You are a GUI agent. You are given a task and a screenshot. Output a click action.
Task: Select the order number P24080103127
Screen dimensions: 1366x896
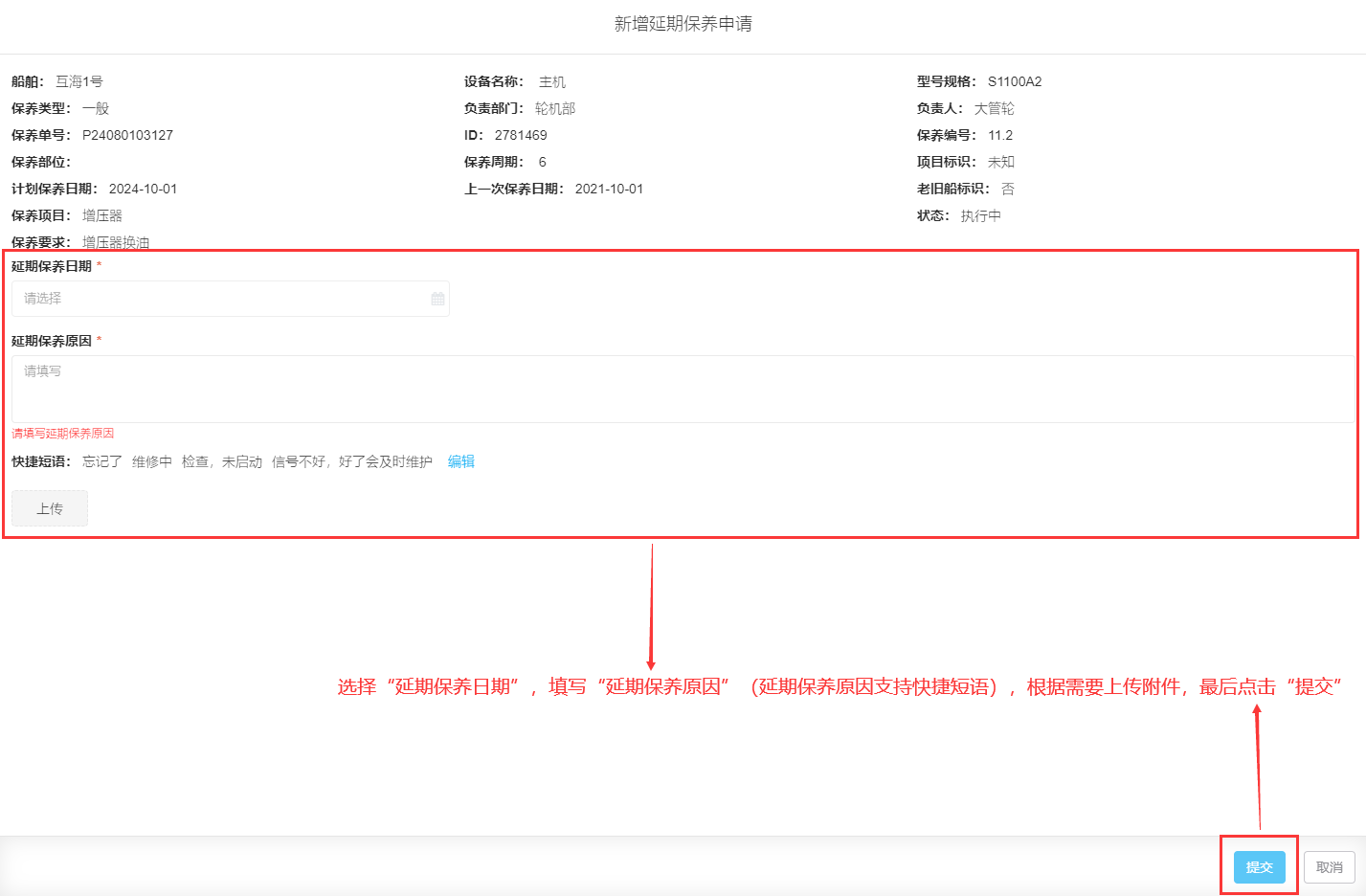tap(127, 135)
